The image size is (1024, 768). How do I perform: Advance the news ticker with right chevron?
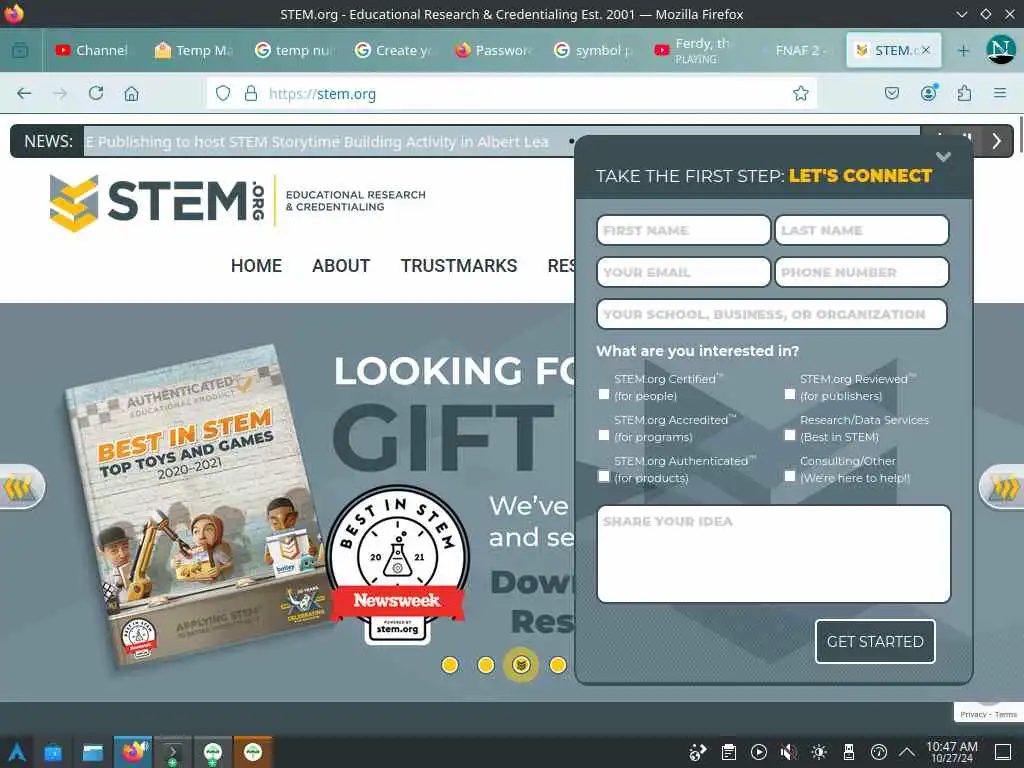pos(997,141)
